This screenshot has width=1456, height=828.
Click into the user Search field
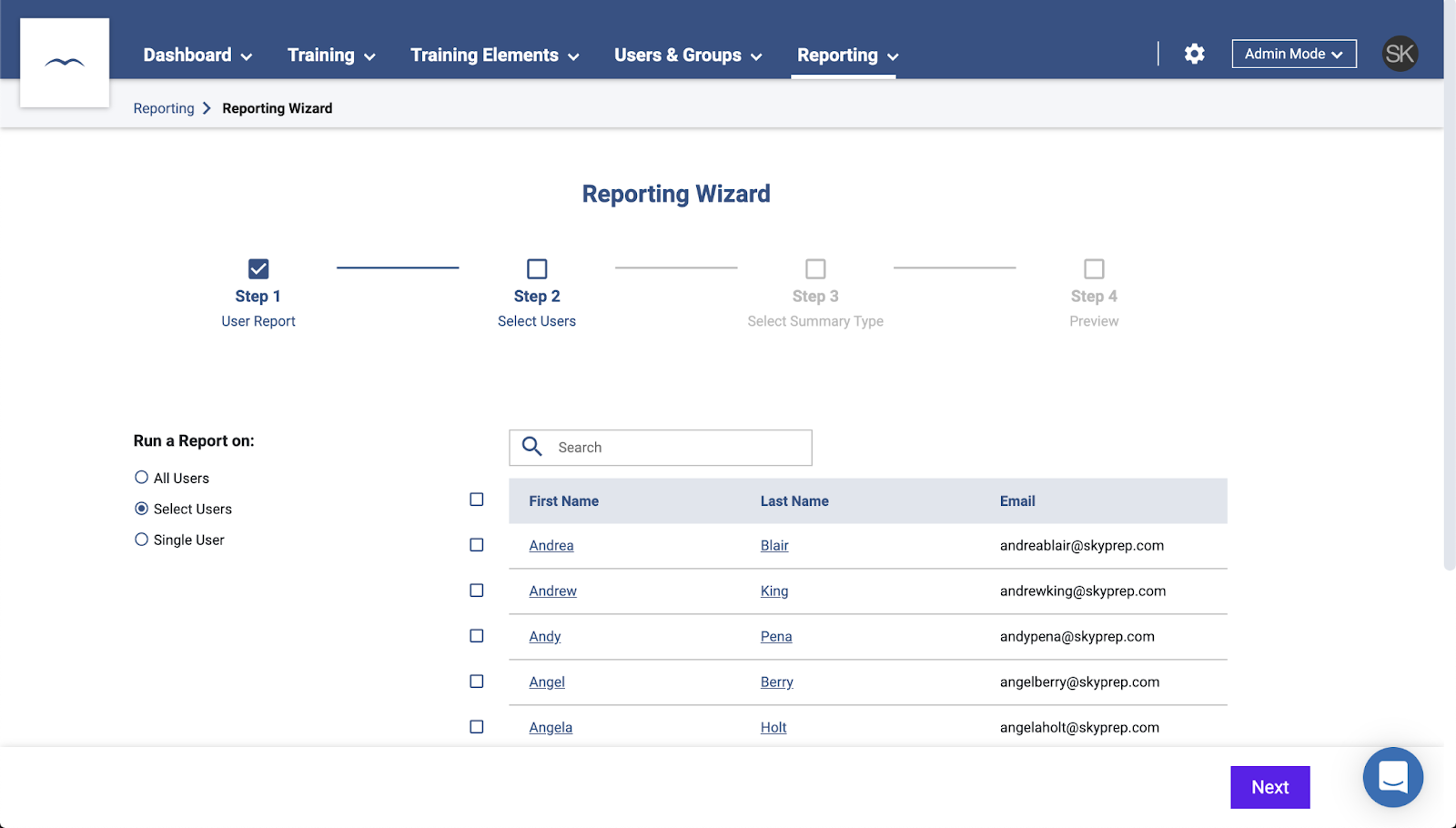[x=678, y=448]
